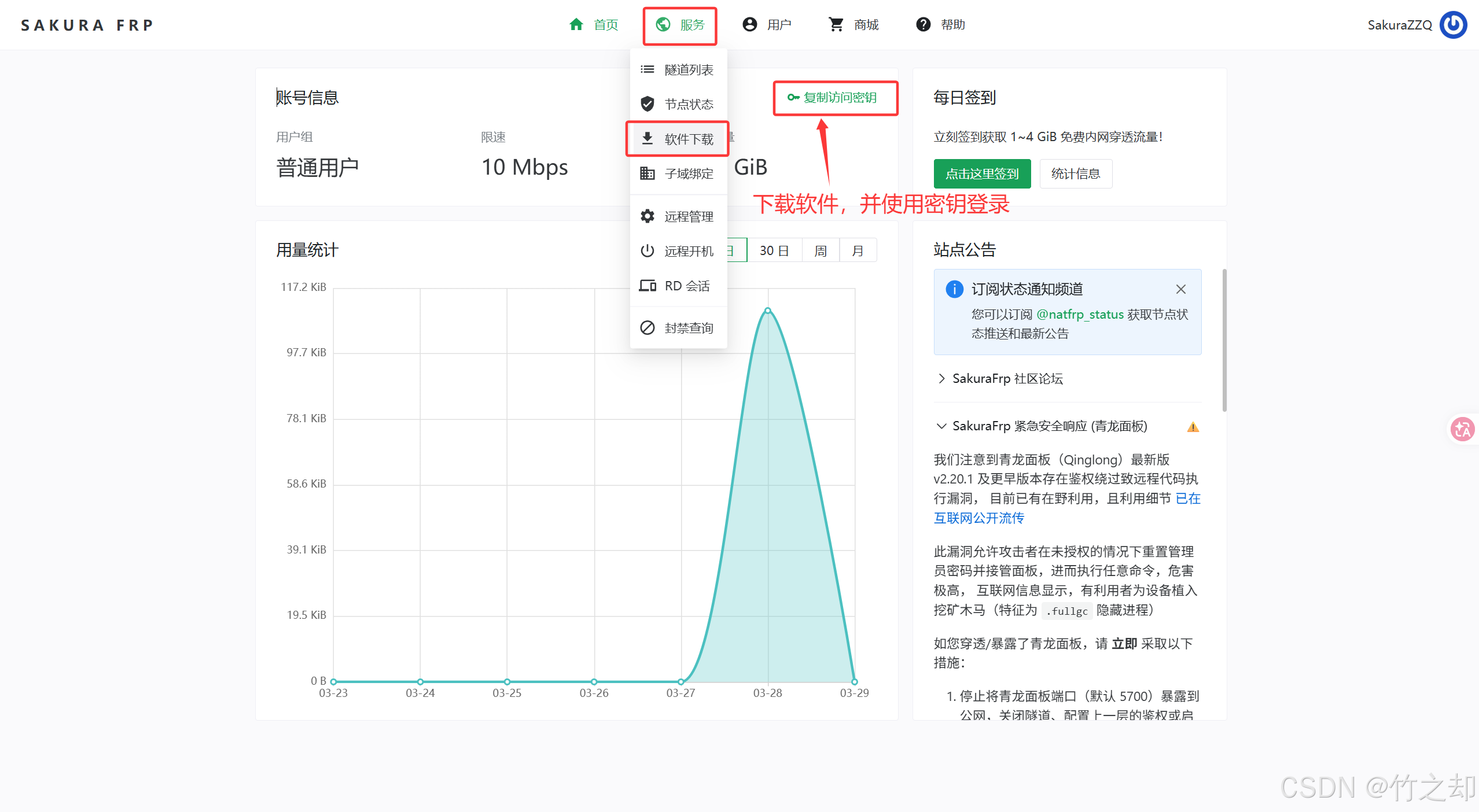This screenshot has width=1479, height=812.
Task: Click the help question mark icon
Action: coord(923,24)
